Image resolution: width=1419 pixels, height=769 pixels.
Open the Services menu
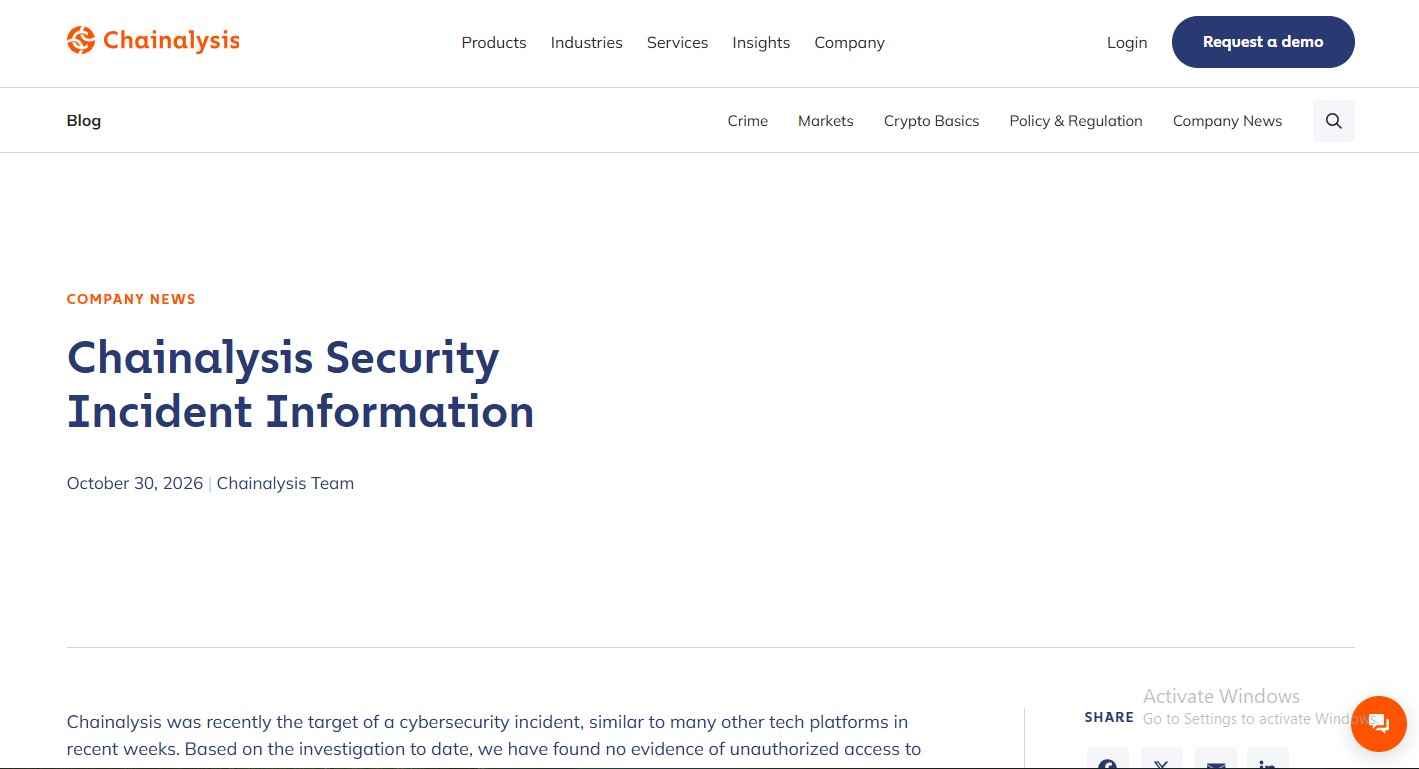677,42
